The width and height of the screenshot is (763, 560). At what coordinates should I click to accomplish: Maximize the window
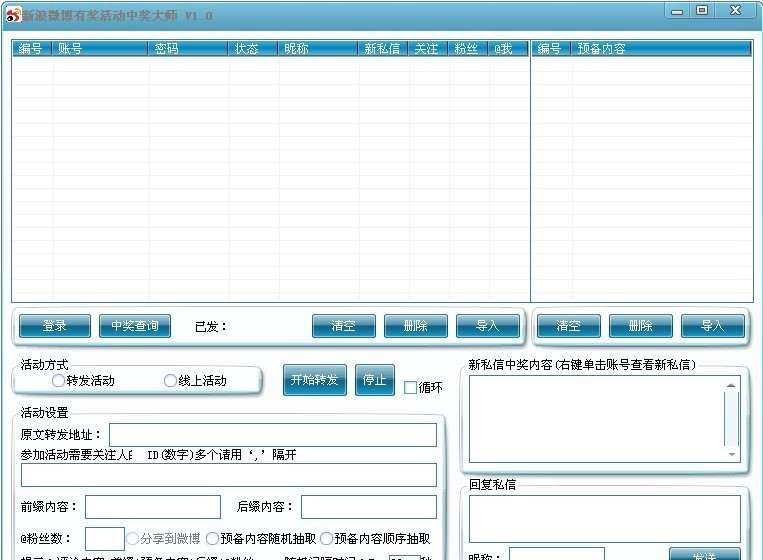(702, 11)
